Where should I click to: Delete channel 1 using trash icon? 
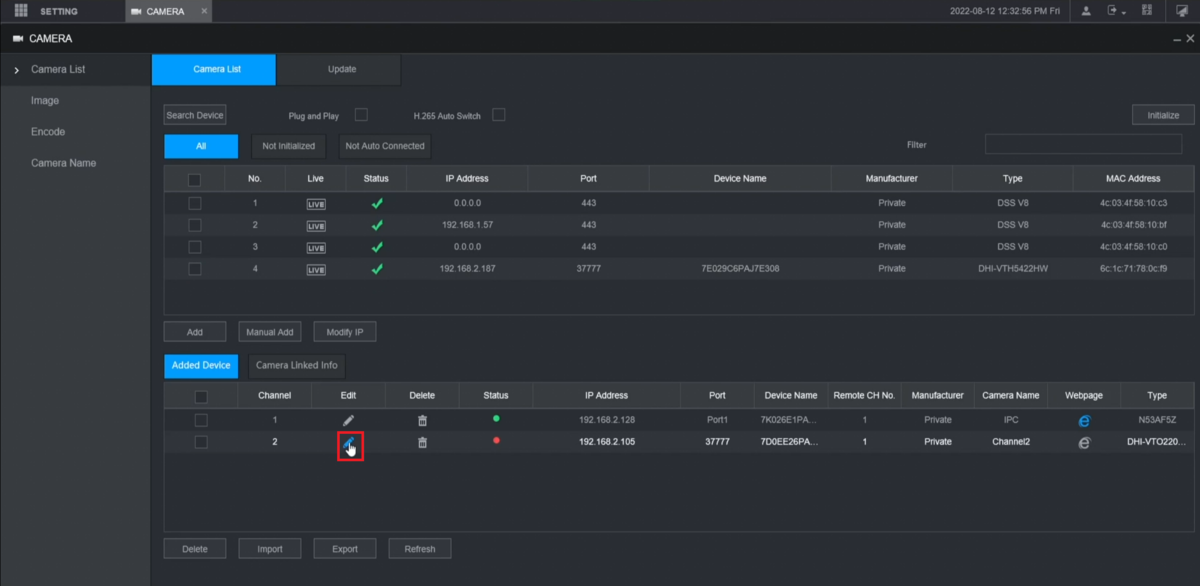click(x=422, y=420)
